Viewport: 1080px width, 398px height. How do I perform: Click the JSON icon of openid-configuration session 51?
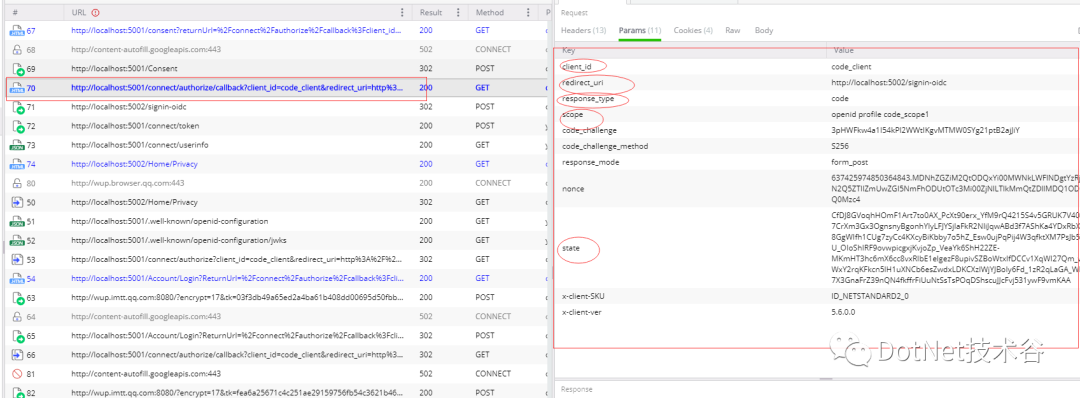coord(16,222)
